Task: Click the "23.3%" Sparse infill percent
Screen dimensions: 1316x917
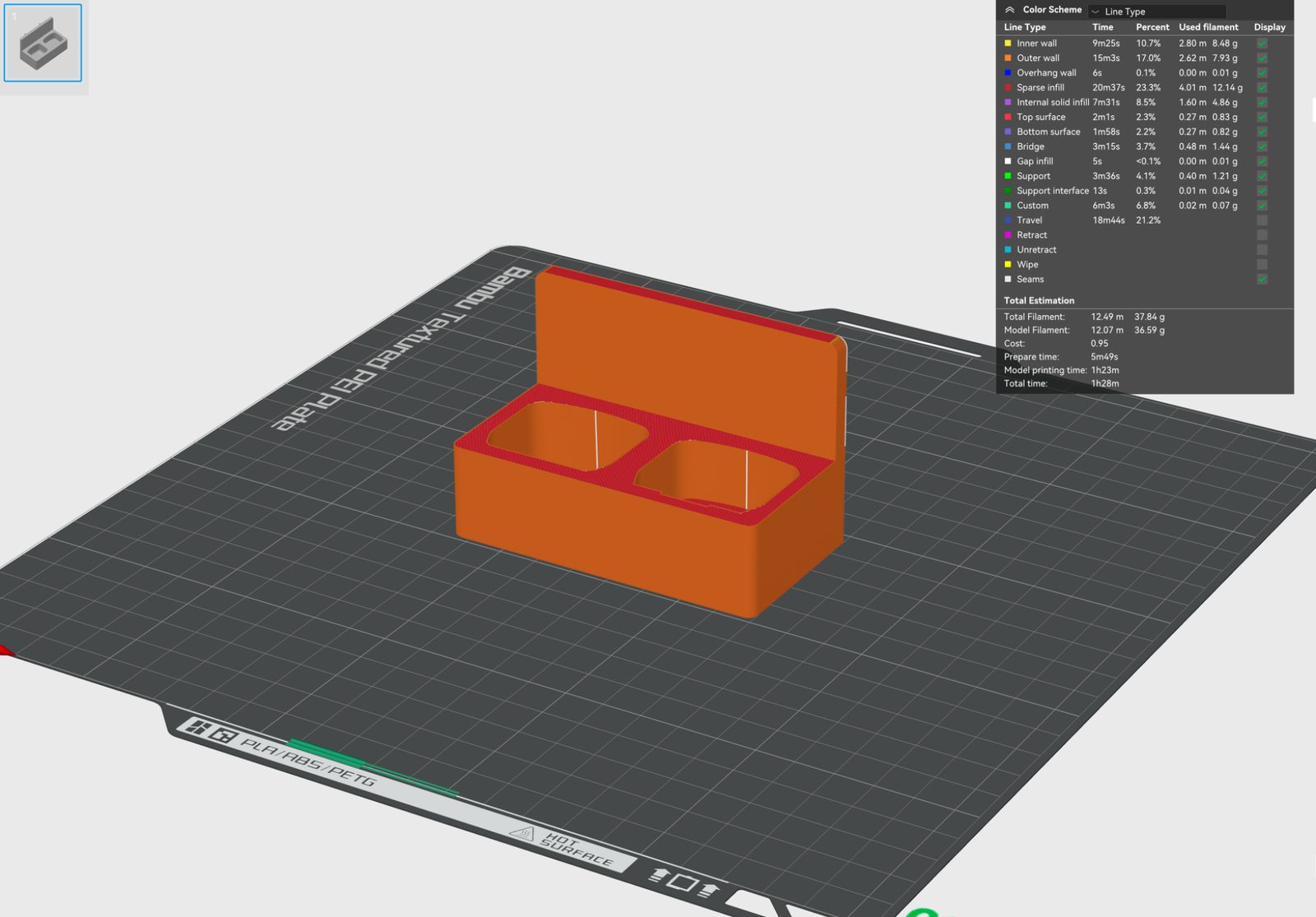Action: (1148, 88)
